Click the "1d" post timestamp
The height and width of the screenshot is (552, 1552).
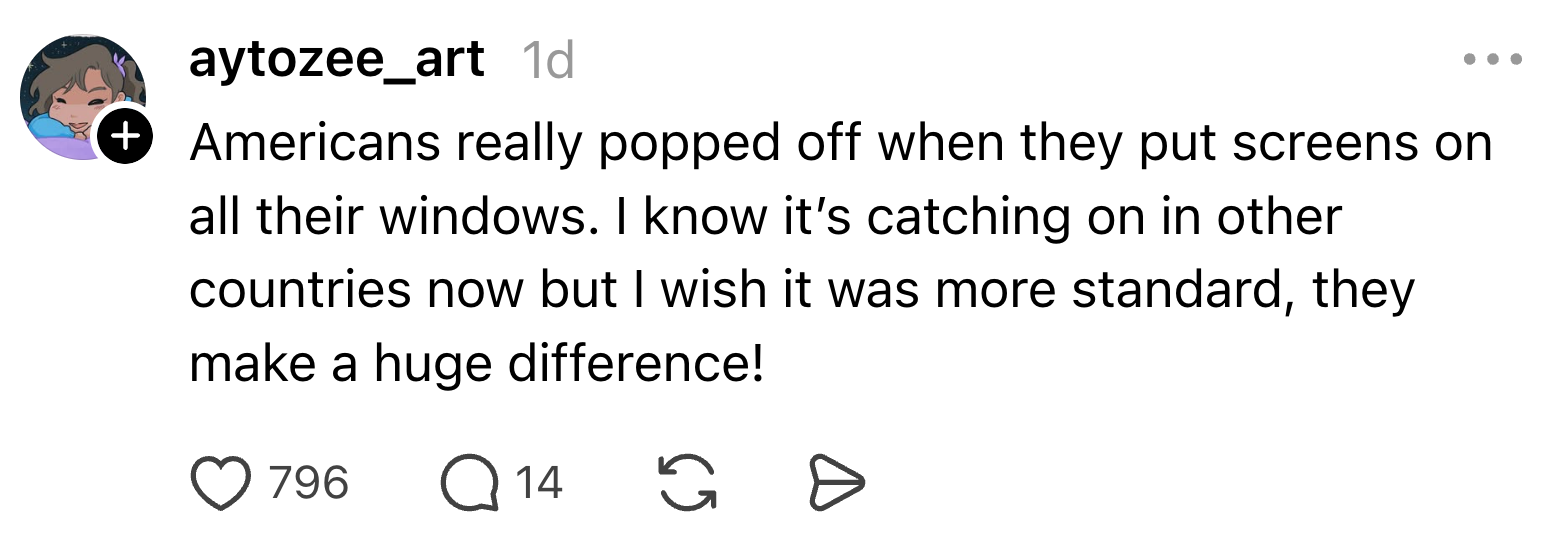coord(548,61)
